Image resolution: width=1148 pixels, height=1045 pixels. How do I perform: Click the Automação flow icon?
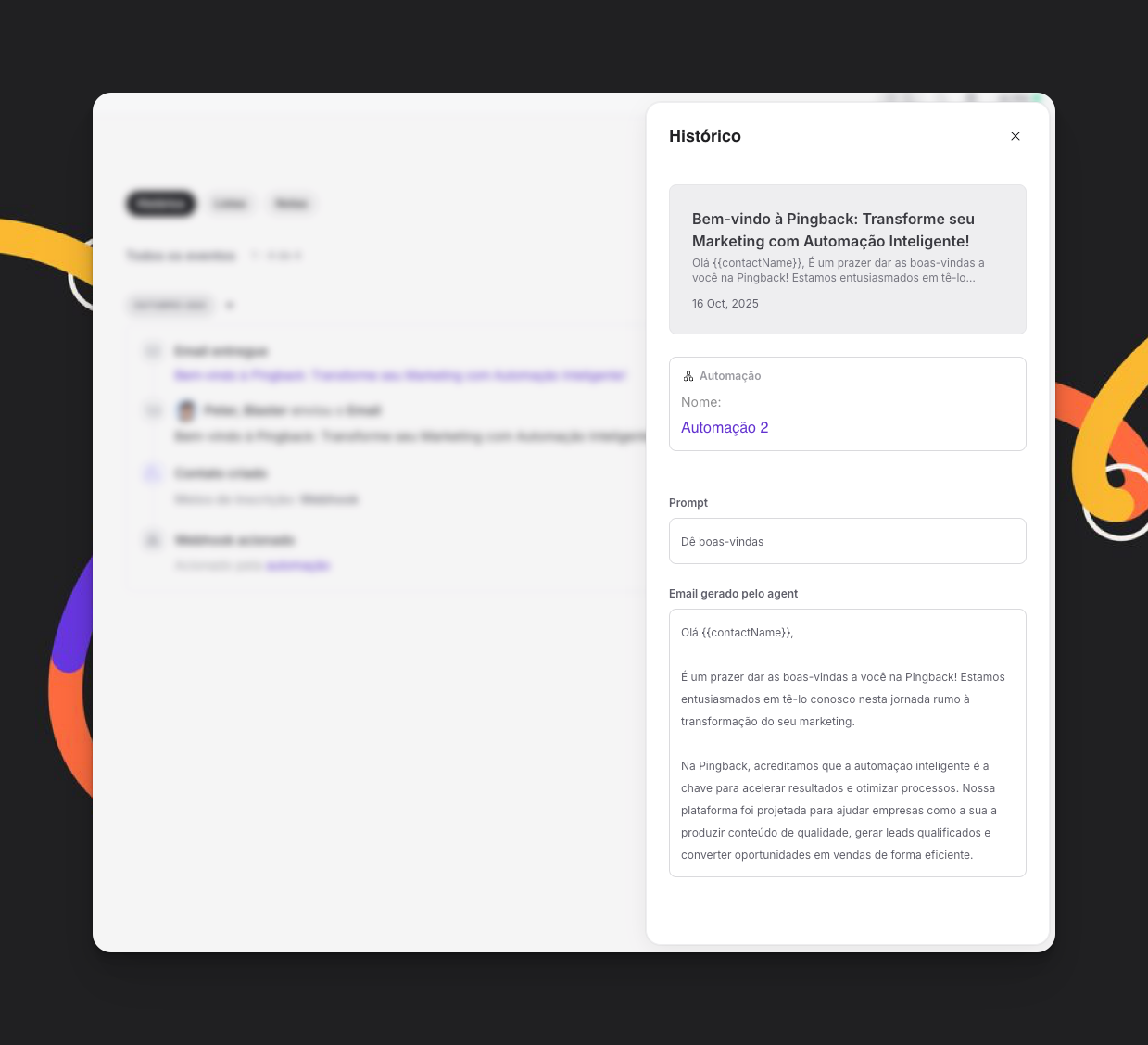click(688, 376)
